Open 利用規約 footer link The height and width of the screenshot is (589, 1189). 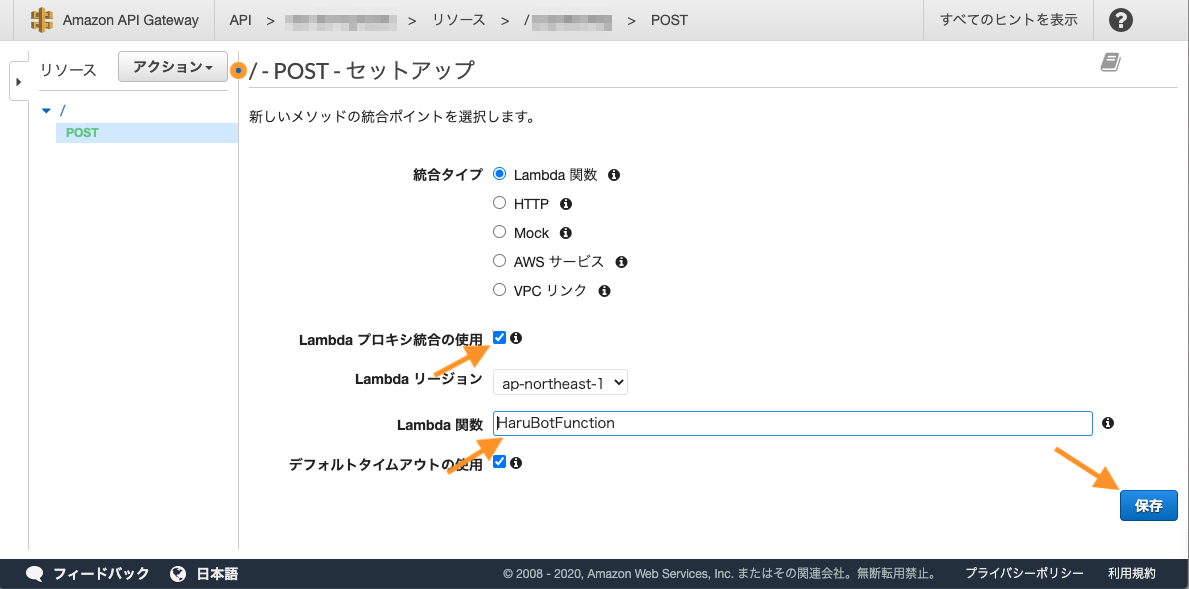[1131, 574]
